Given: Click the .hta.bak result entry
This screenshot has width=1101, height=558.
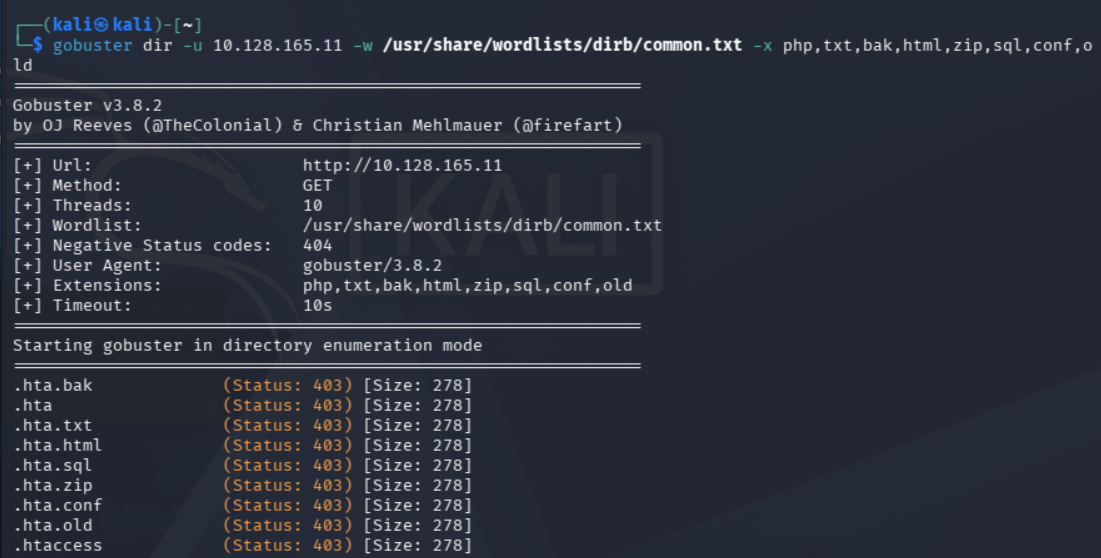Looking at the screenshot, I should (53, 385).
